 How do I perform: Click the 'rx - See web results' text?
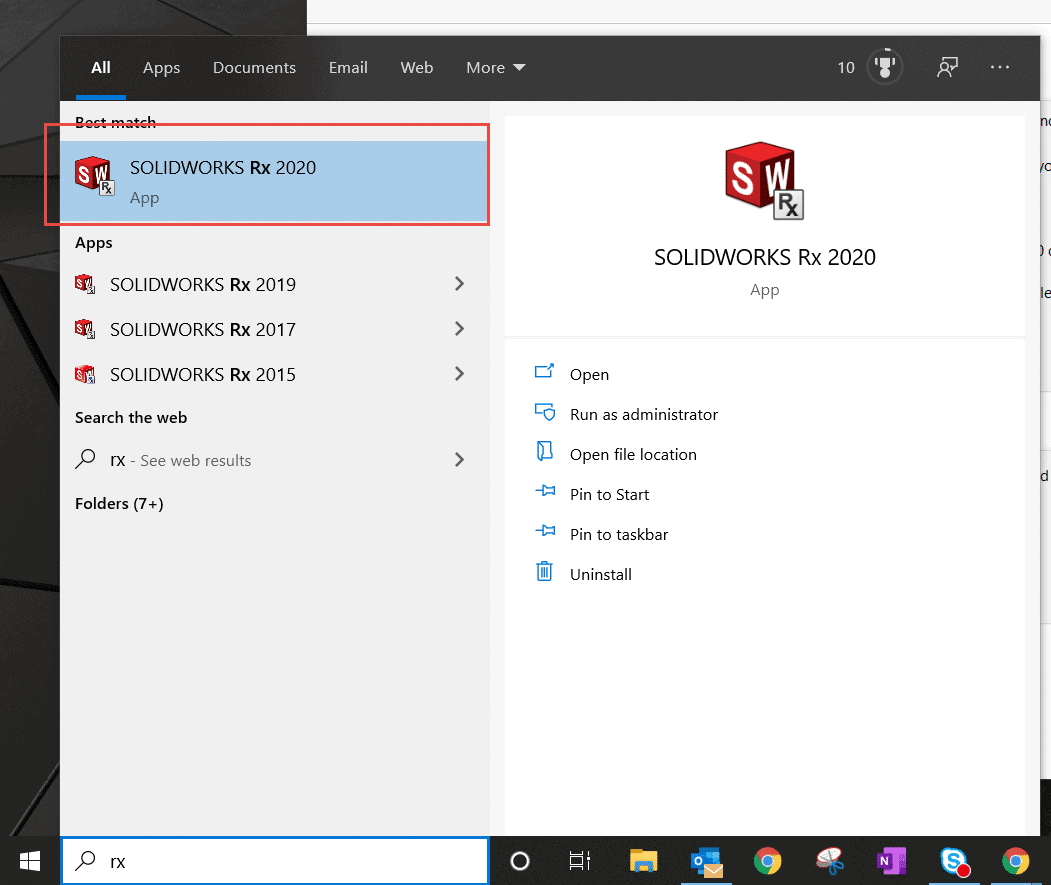coord(180,460)
